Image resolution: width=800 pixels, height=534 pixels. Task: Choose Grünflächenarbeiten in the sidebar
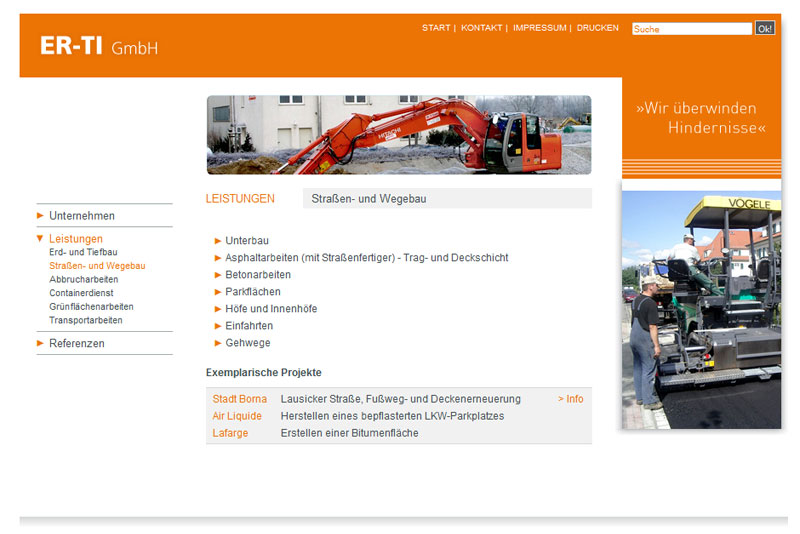coord(91,307)
